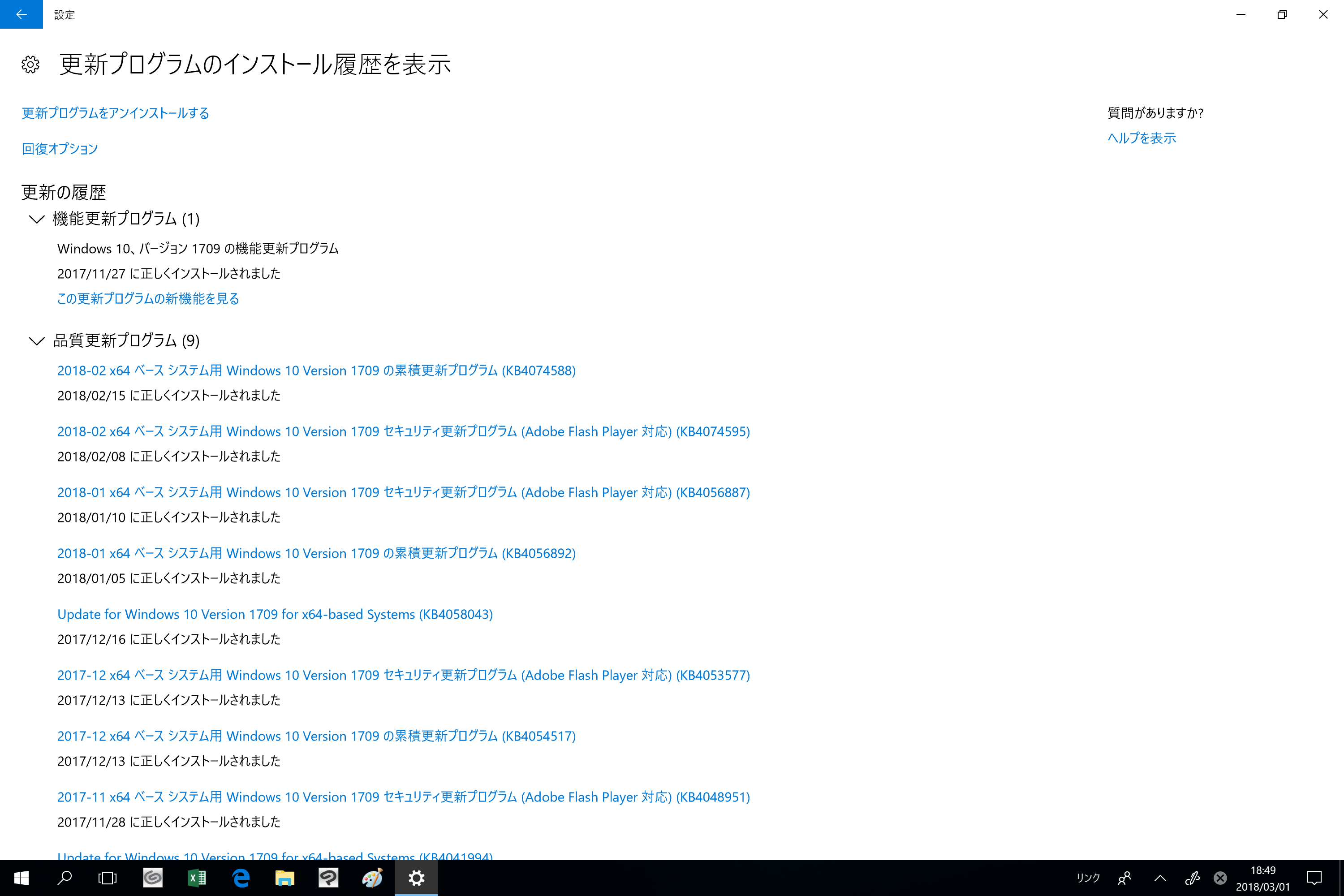Open the paint palette app on taskbar
This screenshot has height=896, width=1344.
click(373, 878)
